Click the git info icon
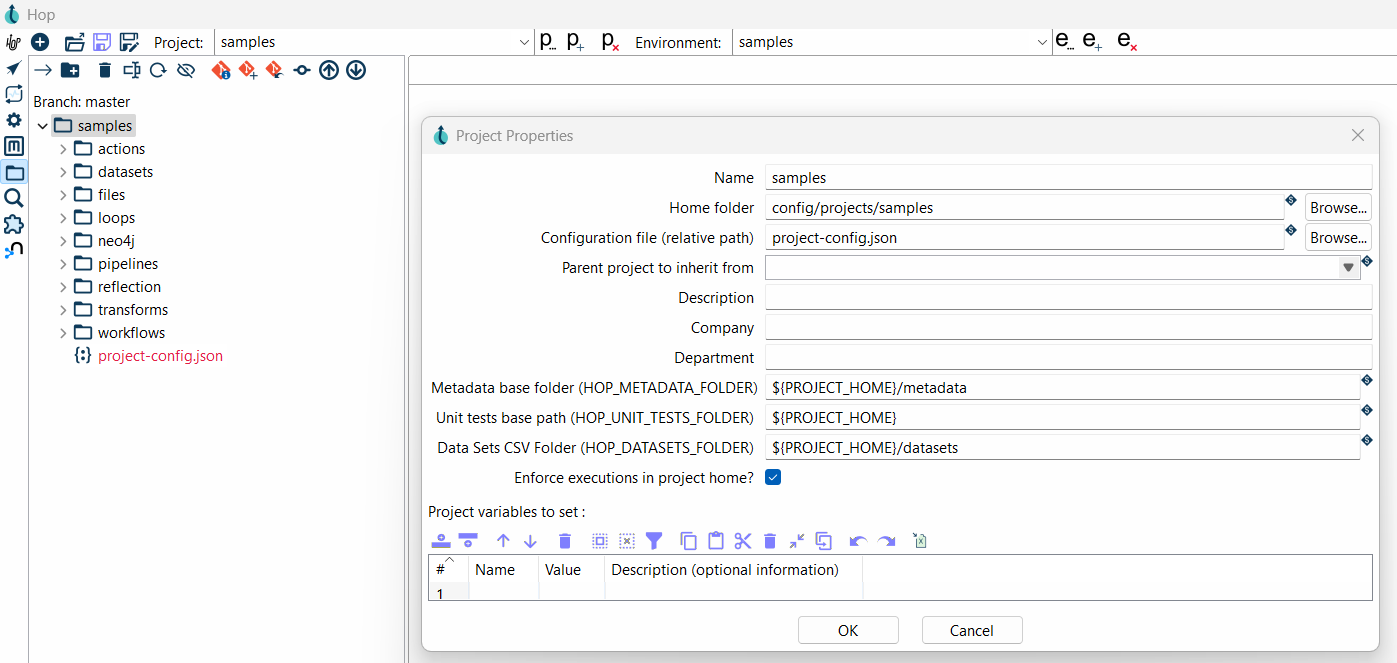Screen dimensions: 1397x663 (221, 70)
